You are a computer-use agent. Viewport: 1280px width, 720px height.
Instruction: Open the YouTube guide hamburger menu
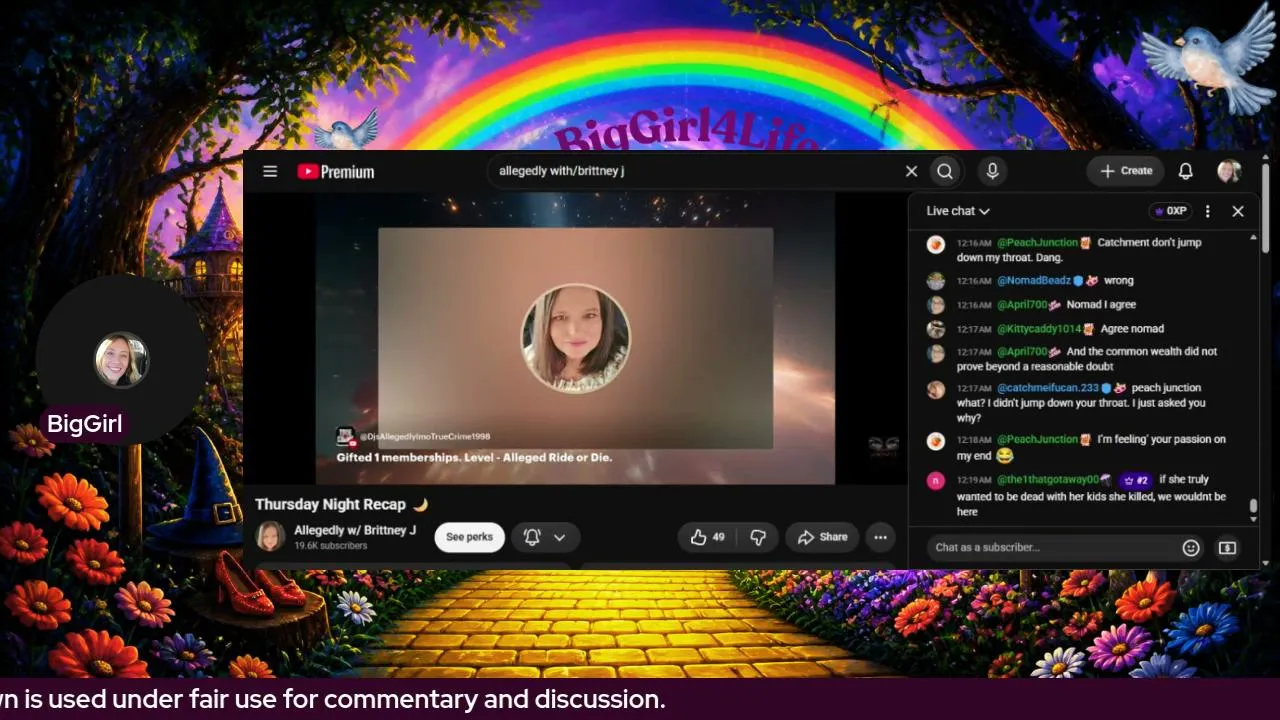(270, 171)
